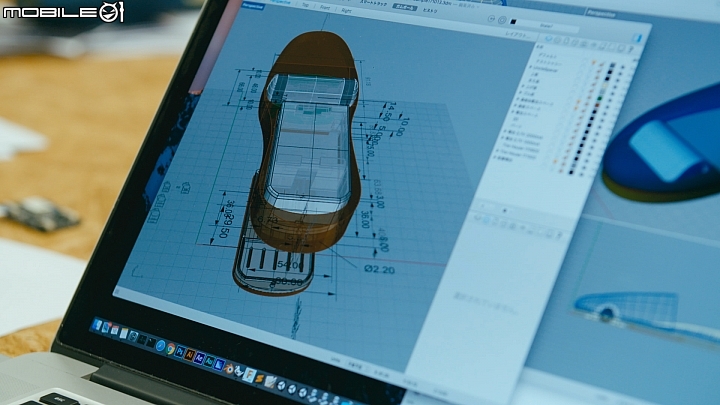This screenshot has width=720, height=405.
Task: Open the pale yellow layer color swatch
Action: click(x=605, y=85)
